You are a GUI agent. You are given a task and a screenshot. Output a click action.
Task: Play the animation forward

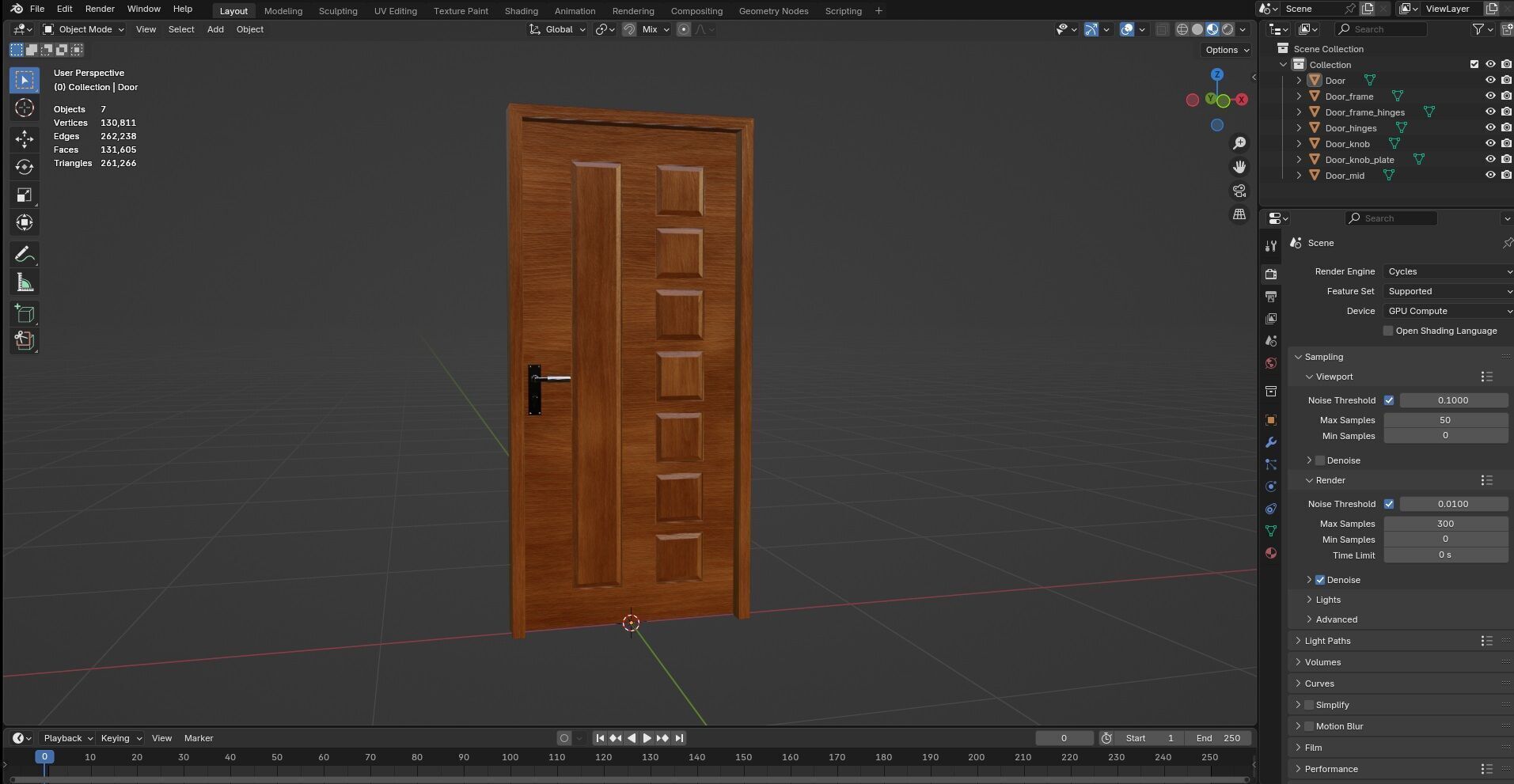(x=647, y=738)
